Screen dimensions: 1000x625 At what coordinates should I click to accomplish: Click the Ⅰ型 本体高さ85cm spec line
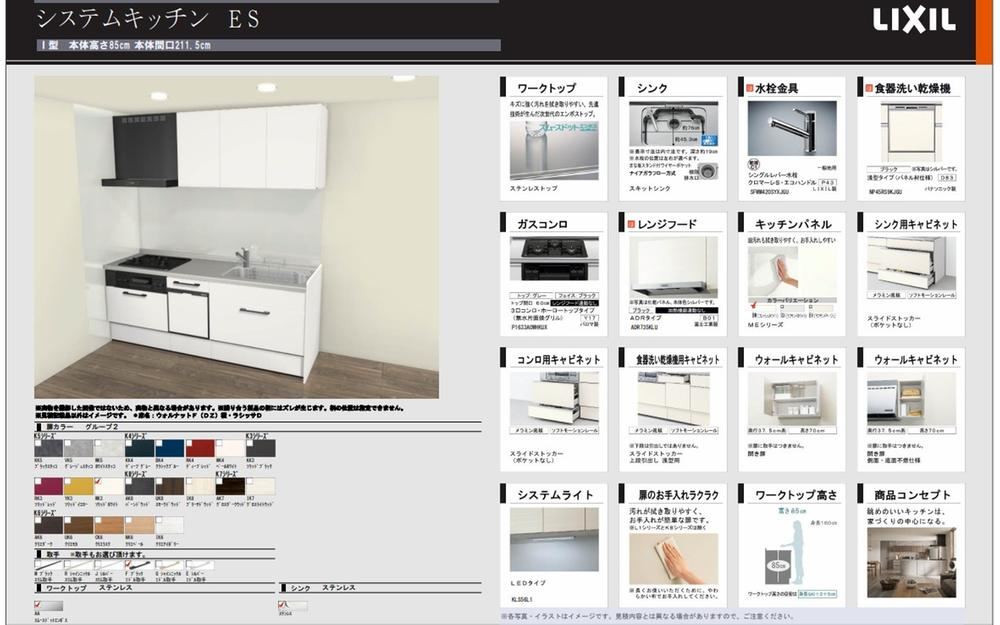pyautogui.click(x=126, y=45)
